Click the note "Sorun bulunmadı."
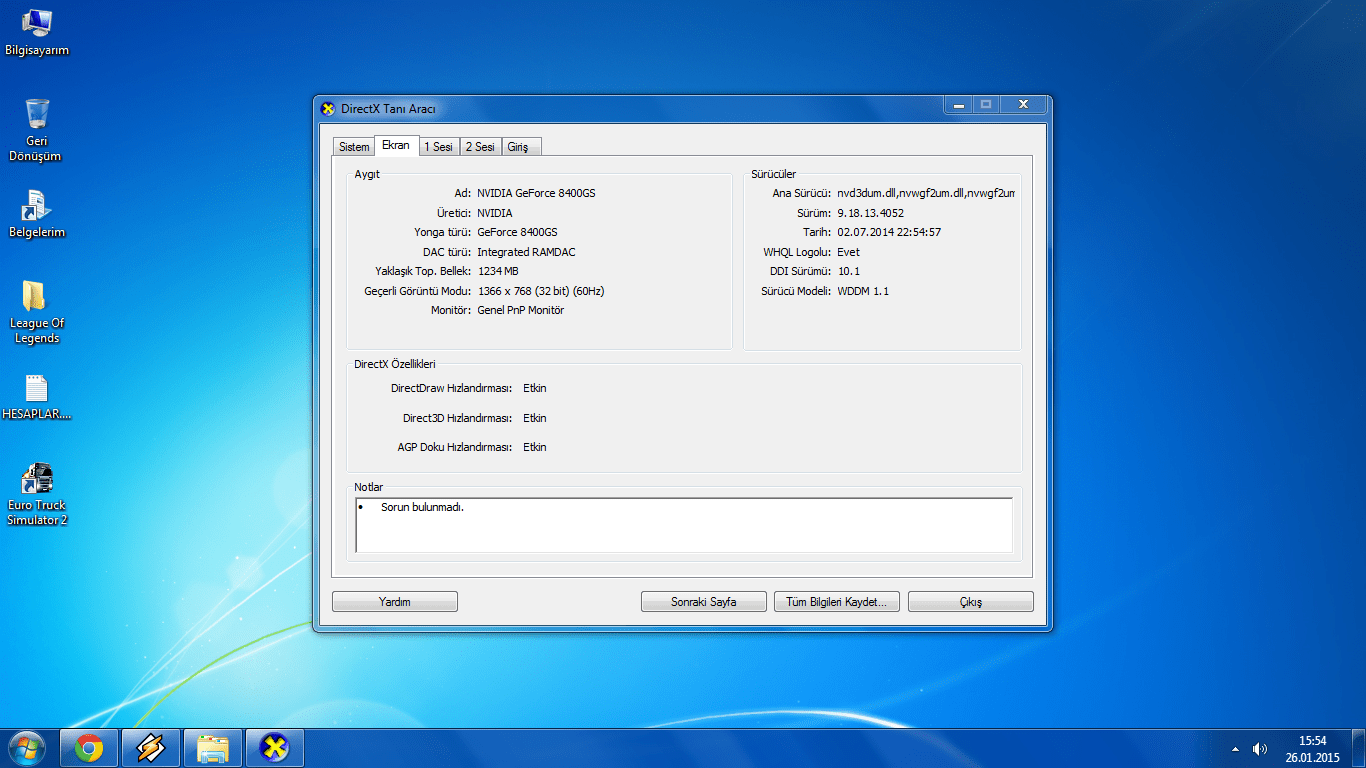 [x=422, y=507]
